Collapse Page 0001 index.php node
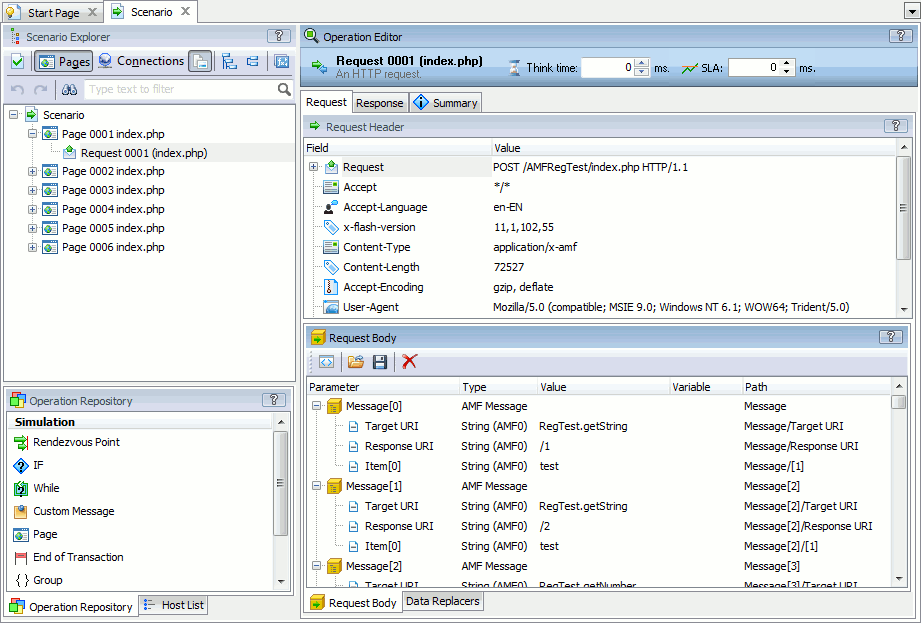The width and height of the screenshot is (921, 623). (x=32, y=134)
